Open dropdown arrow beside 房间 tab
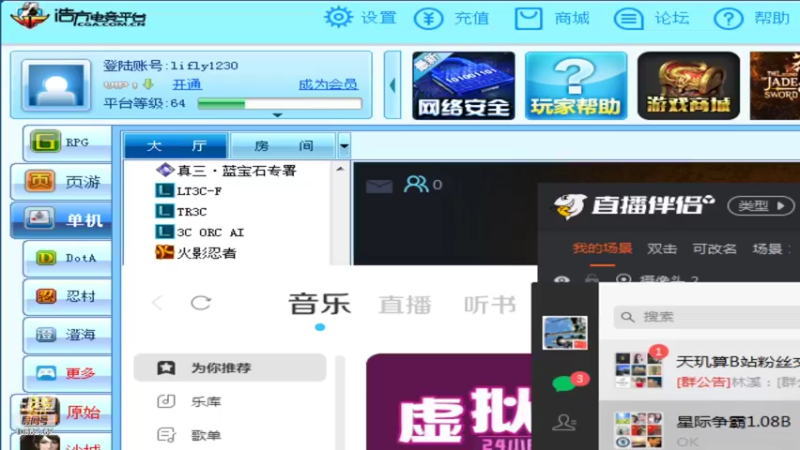This screenshot has width=800, height=450. [344, 146]
